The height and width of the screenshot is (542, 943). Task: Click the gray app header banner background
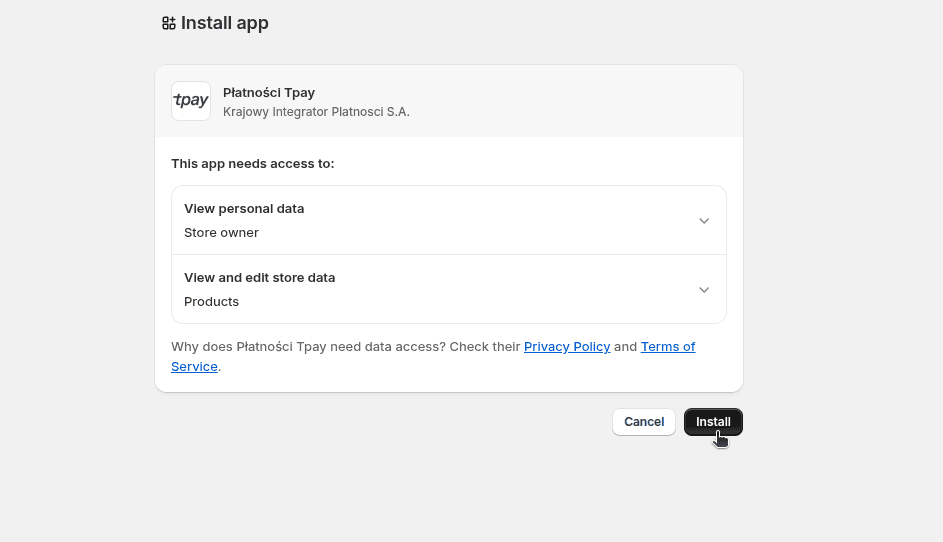[x=580, y=101]
